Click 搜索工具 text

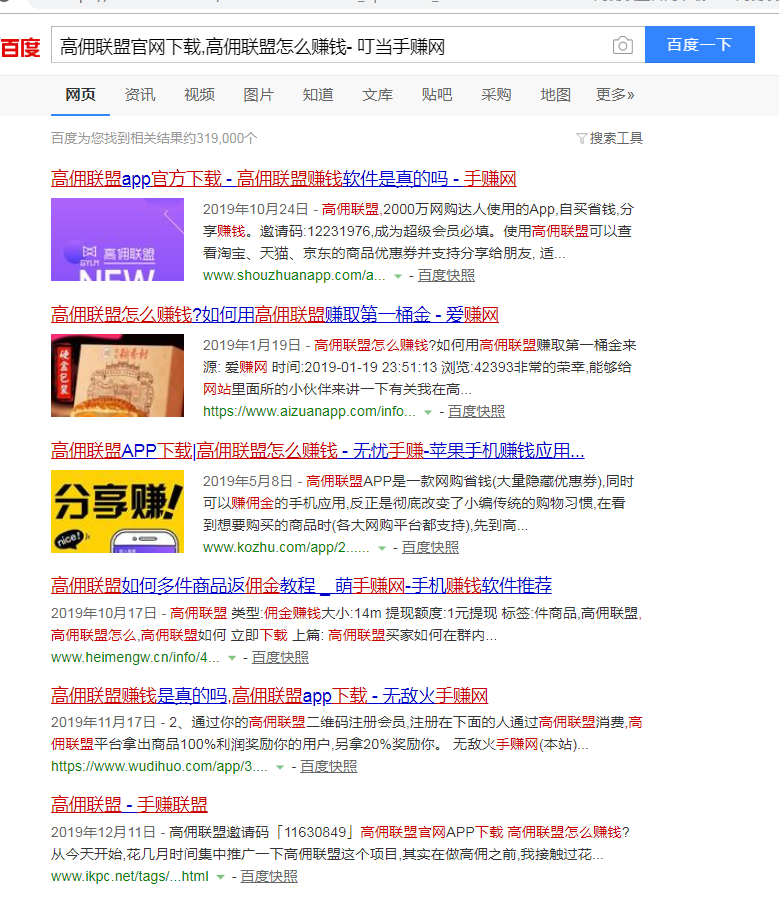[616, 138]
